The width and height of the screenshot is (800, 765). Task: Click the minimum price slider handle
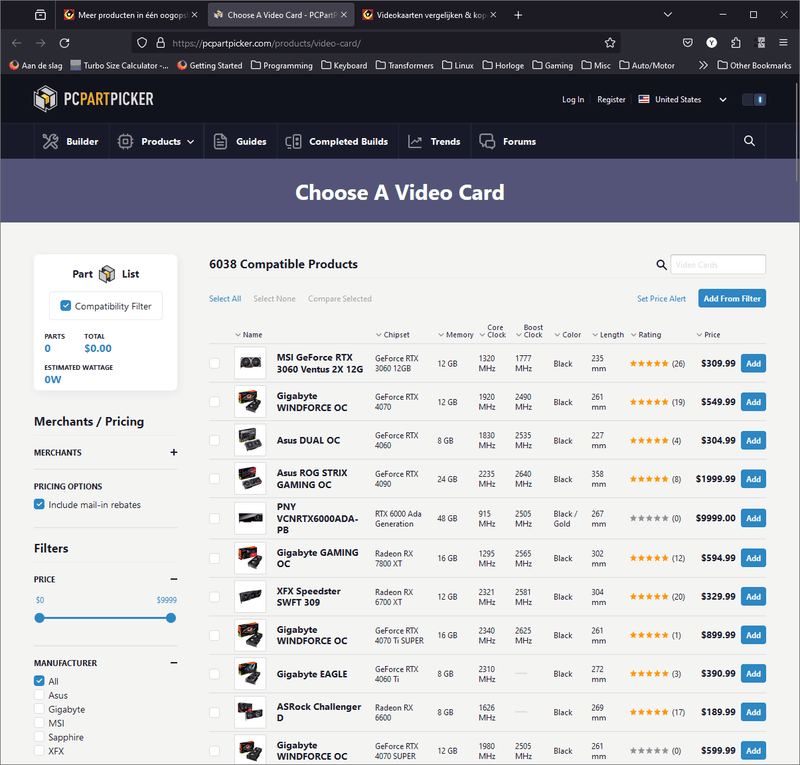point(39,618)
